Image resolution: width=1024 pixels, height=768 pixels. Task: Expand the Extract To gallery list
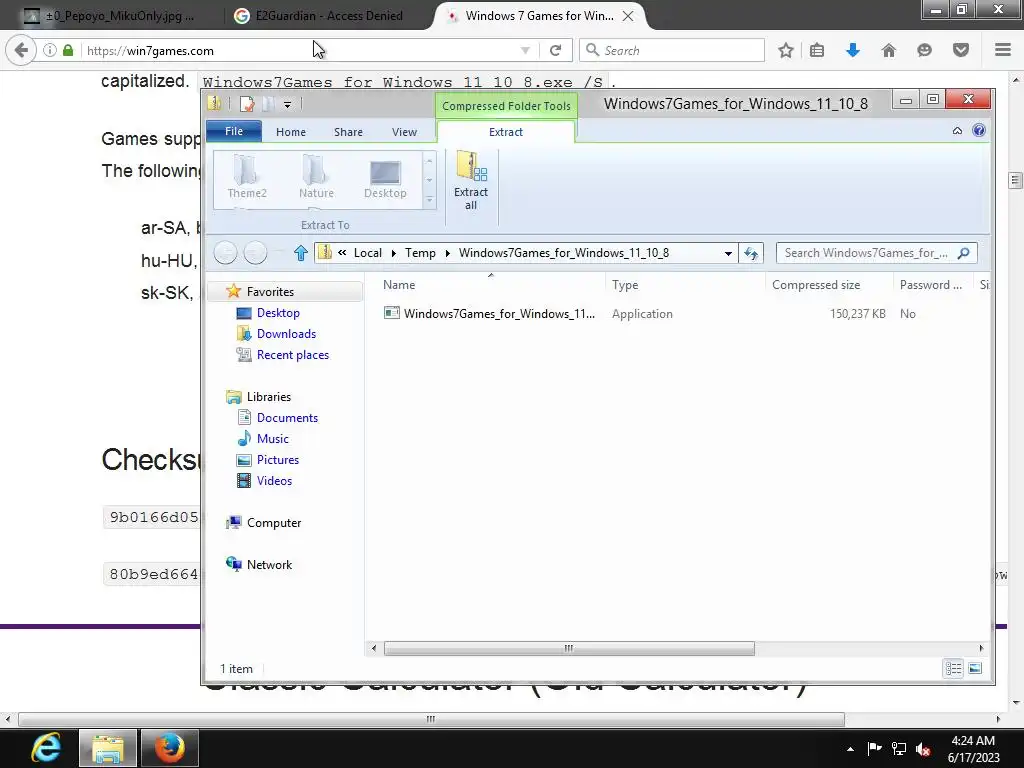click(x=429, y=200)
